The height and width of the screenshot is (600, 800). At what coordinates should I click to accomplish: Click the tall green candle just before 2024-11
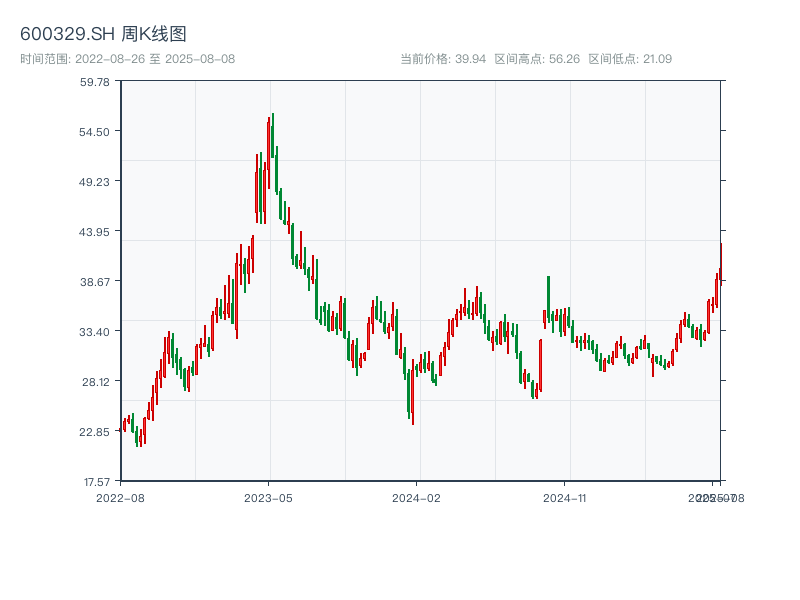click(x=548, y=298)
